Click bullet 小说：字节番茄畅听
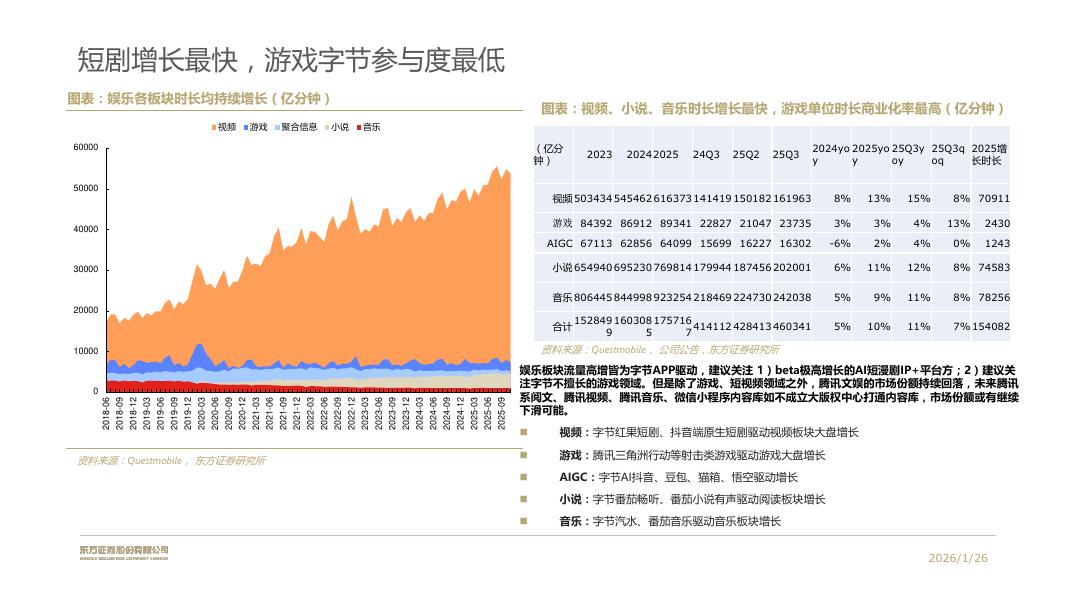 [x=692, y=499]
